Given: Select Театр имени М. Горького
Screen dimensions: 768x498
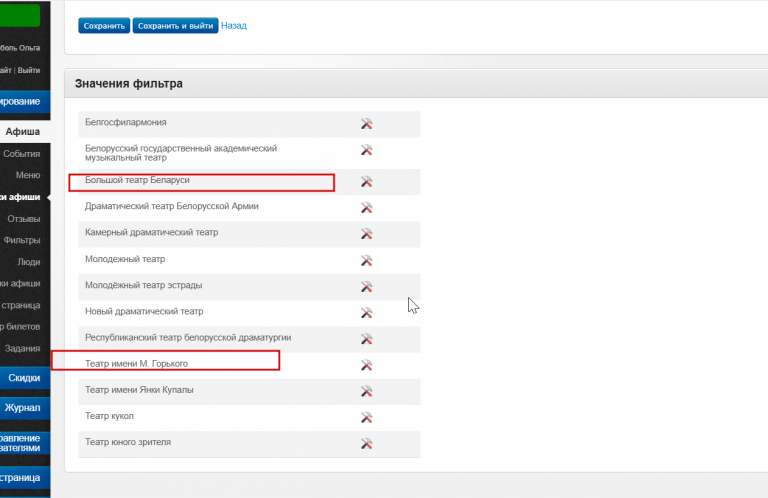Looking at the screenshot, I should point(136,364).
